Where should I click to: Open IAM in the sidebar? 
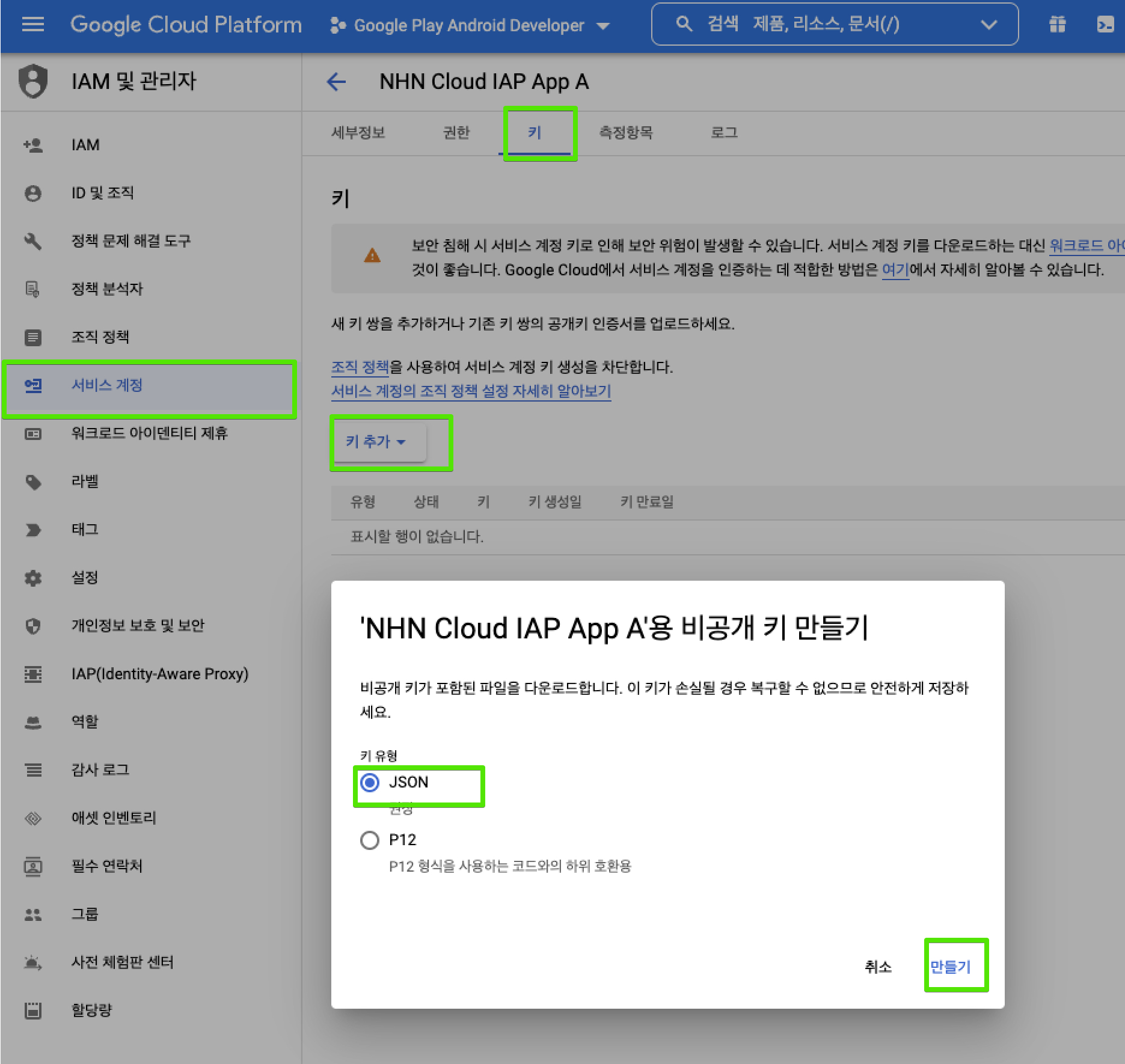point(149,145)
